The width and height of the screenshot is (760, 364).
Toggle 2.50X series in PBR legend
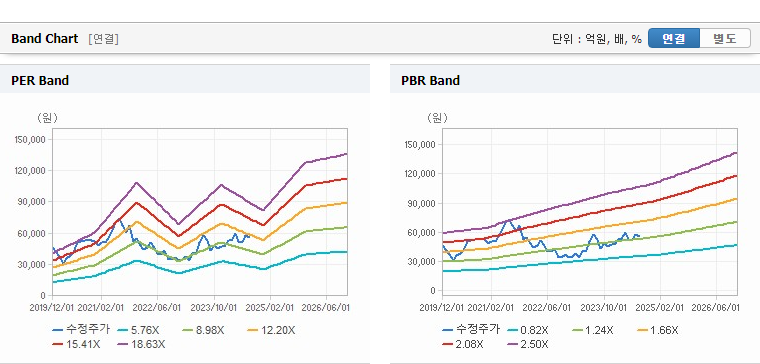tap(528, 344)
